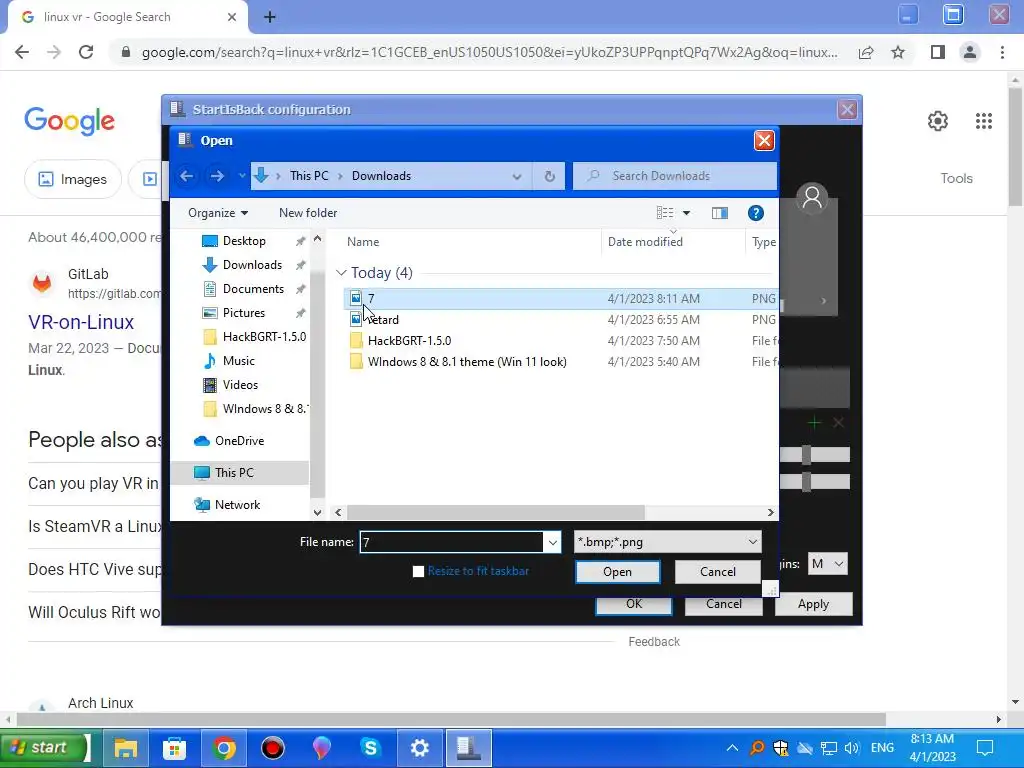1024x768 pixels.
Task: Select OneDrive in navigation pane
Action: tap(239, 441)
